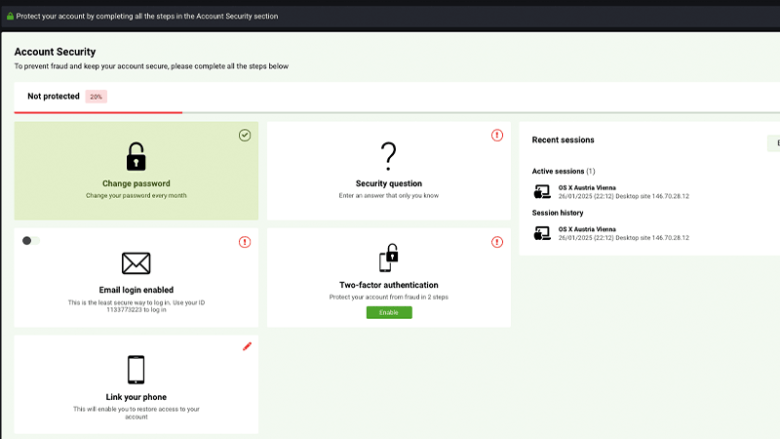Image resolution: width=780 pixels, height=439 pixels.
Task: Click the partially visible button beside Recent sessions
Action: tap(774, 144)
